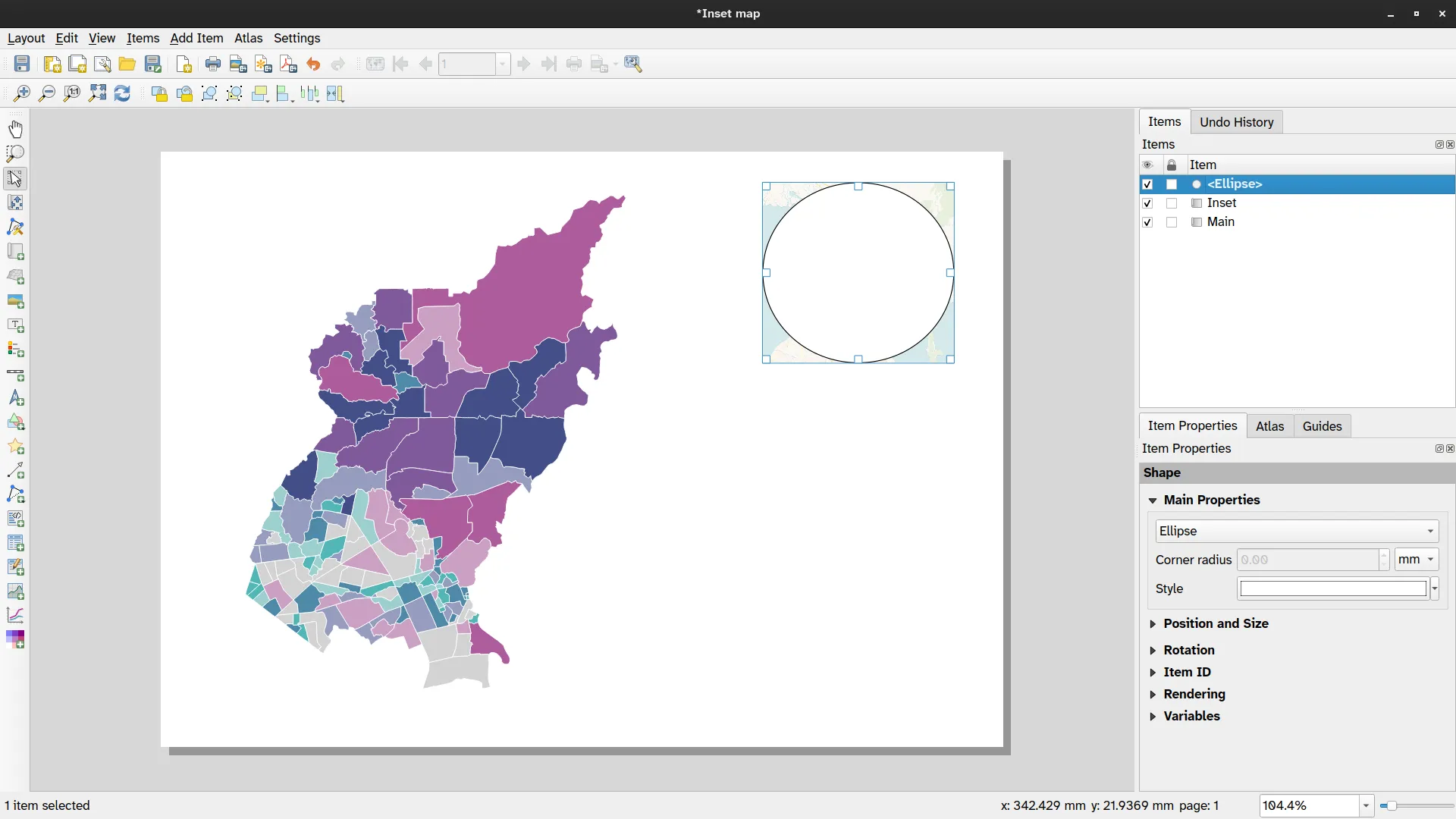Lock the selected items

[159, 93]
